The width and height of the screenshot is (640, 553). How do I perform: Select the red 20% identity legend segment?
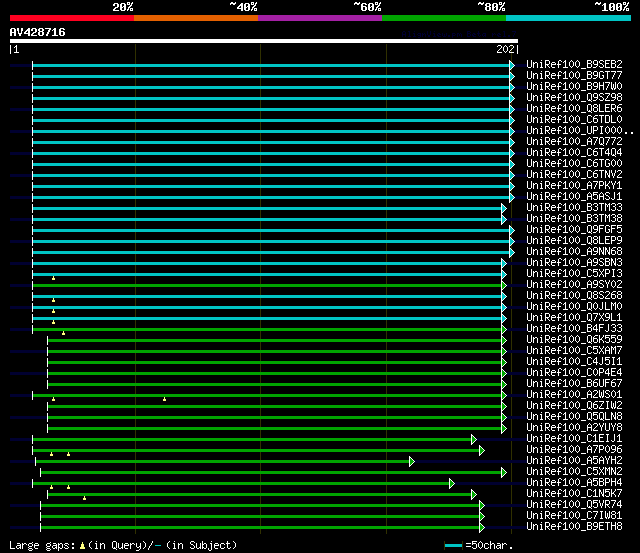pyautogui.click(x=72, y=18)
